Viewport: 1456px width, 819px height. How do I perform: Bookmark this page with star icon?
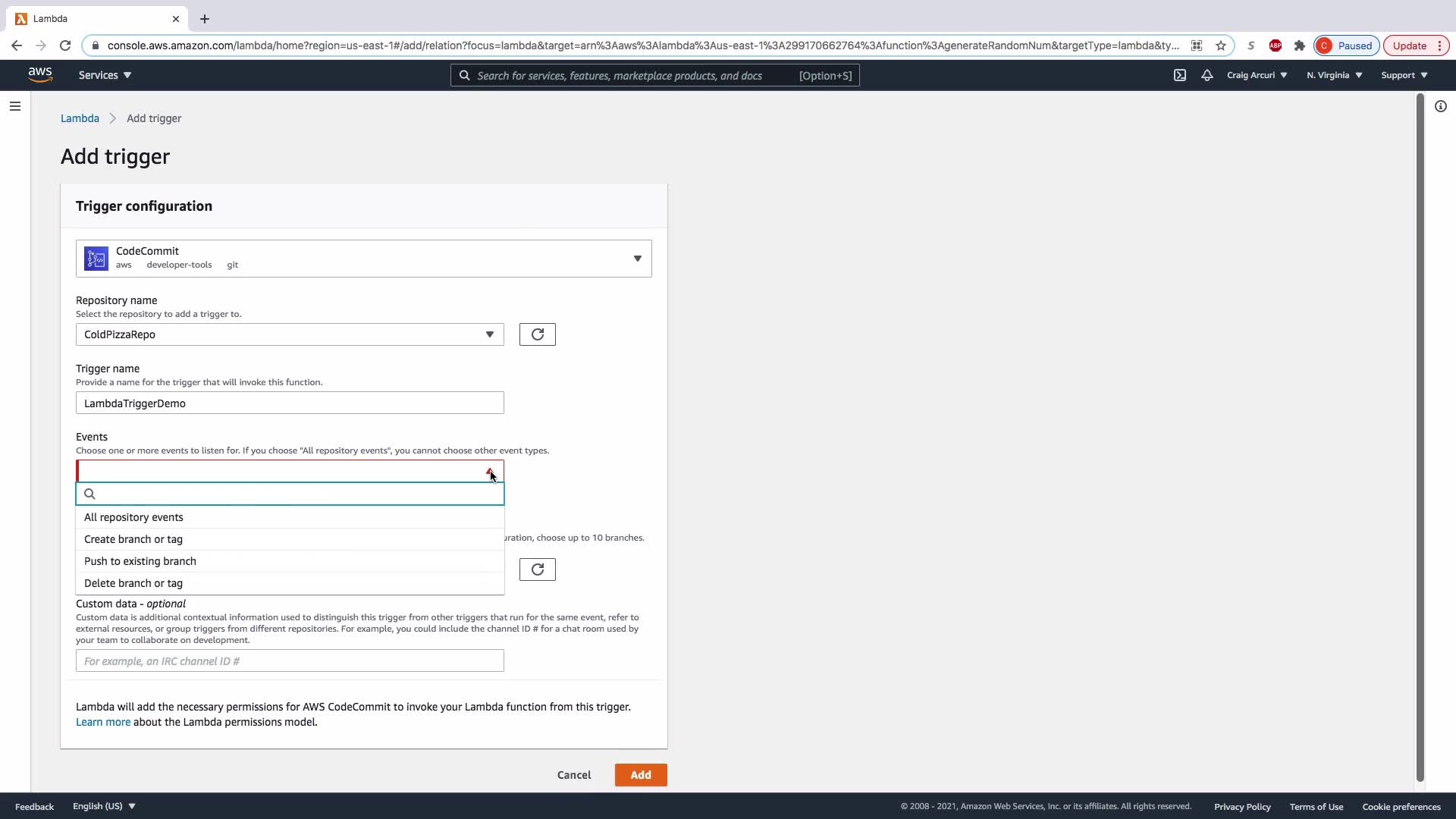[1220, 45]
